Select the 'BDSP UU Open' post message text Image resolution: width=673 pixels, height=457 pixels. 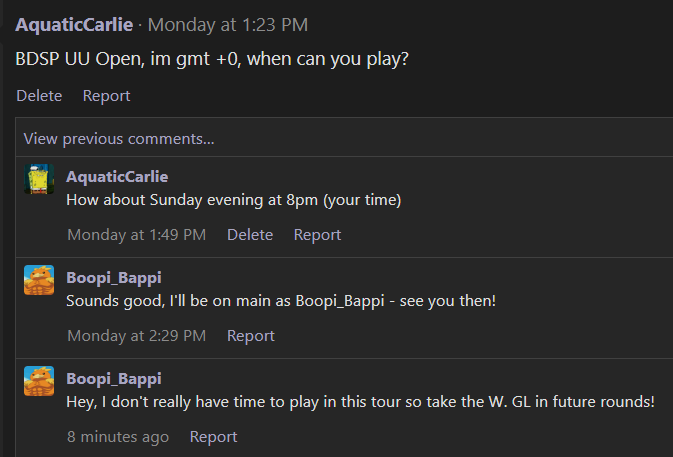click(x=212, y=59)
